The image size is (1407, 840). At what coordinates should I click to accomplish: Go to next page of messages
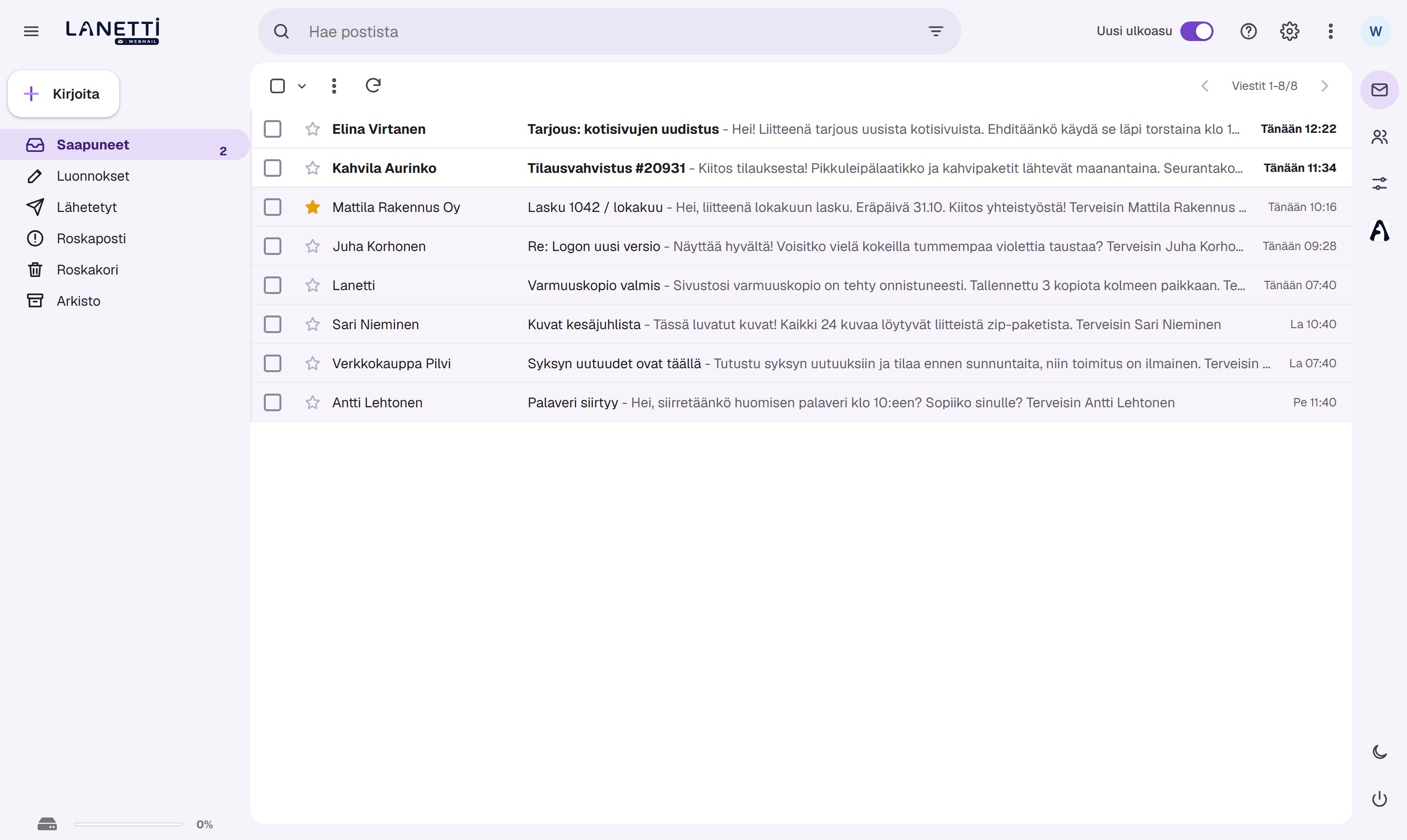click(1324, 86)
